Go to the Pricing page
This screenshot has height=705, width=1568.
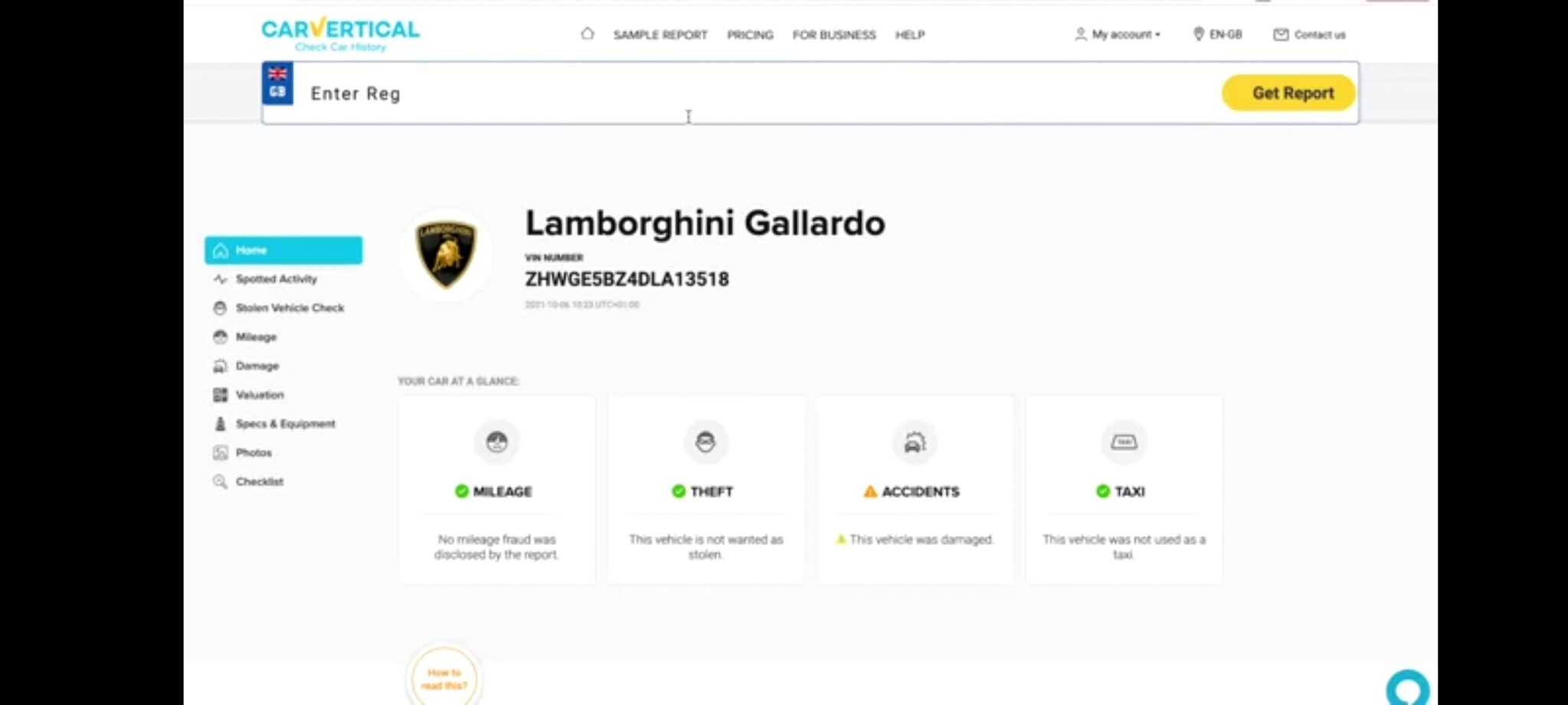coord(750,34)
